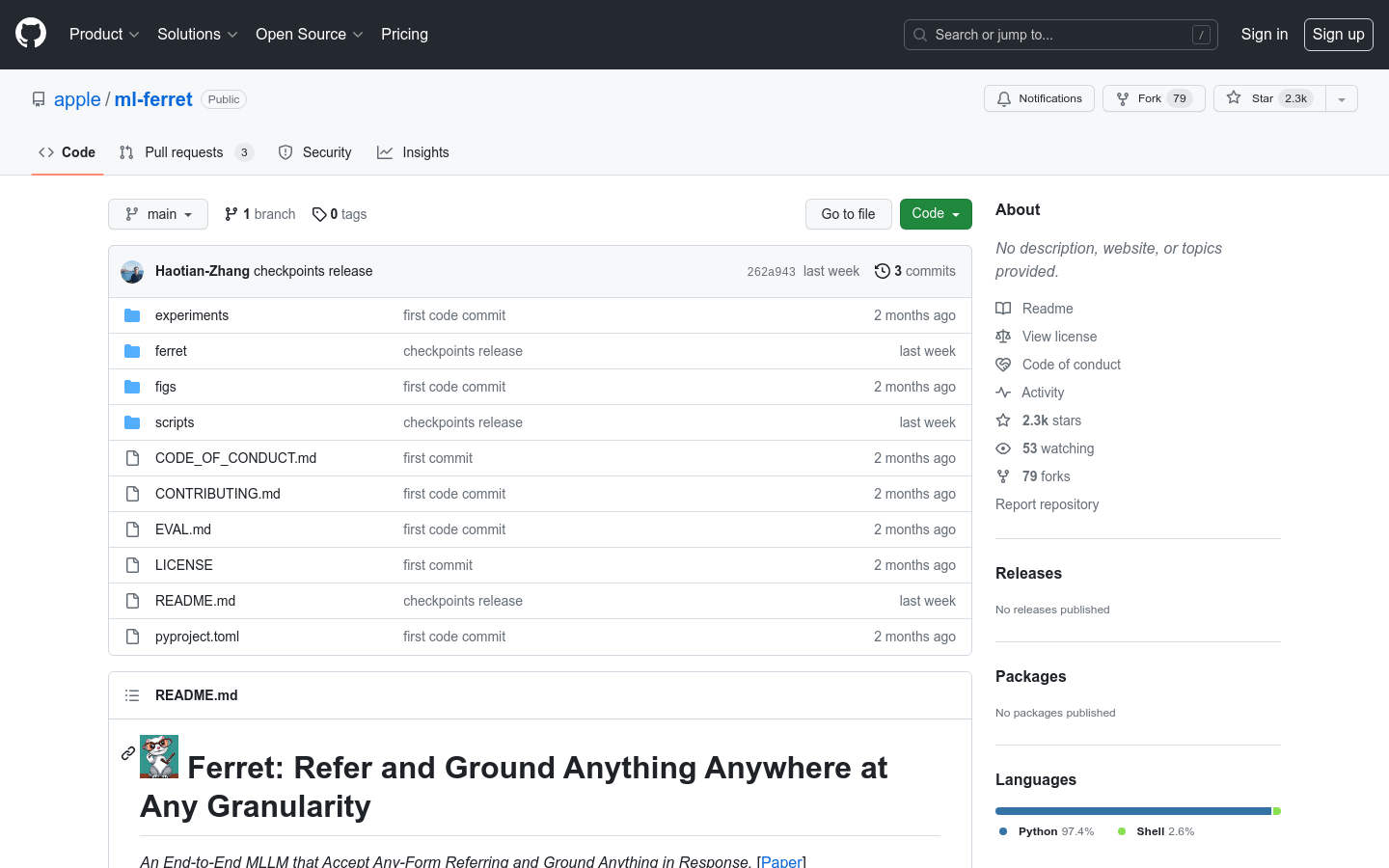This screenshot has width=1389, height=868.
Task: Click the tags label icon
Action: click(319, 214)
